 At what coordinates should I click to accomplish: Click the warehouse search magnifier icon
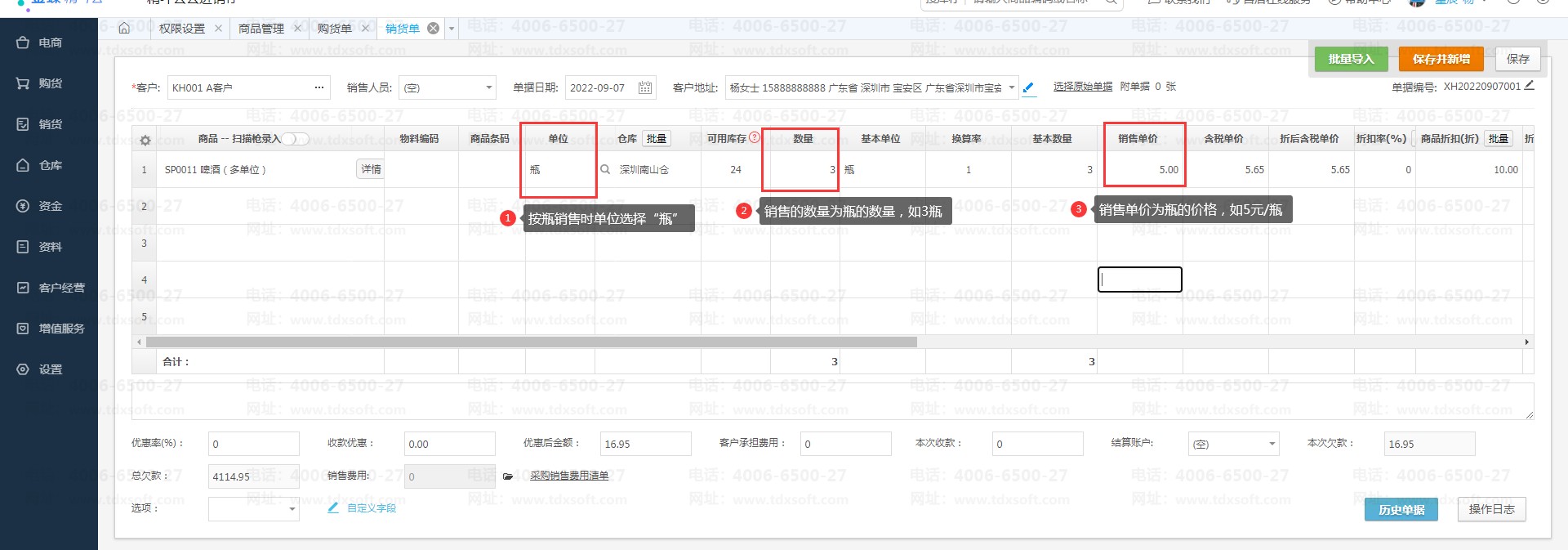coord(605,170)
